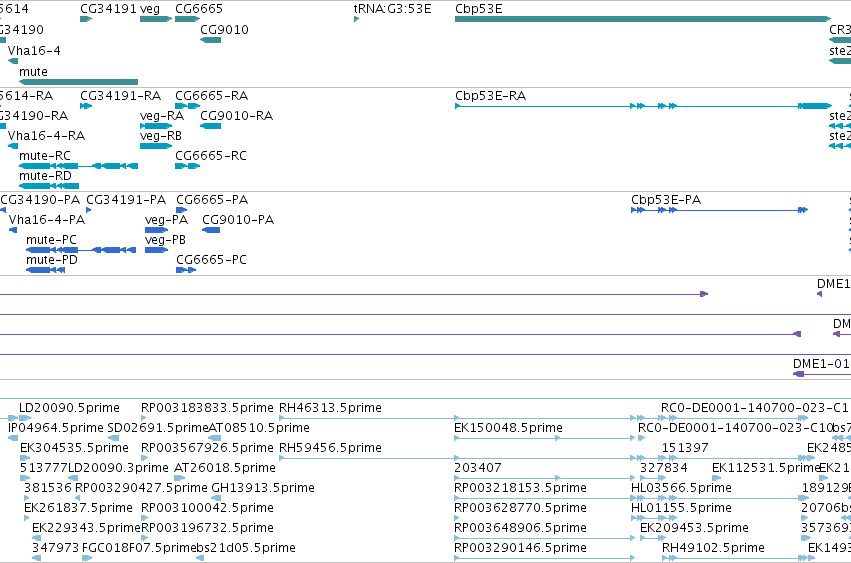Open the FGC018F07.5prime EST
Screen dimensions: 851x563
87,558
